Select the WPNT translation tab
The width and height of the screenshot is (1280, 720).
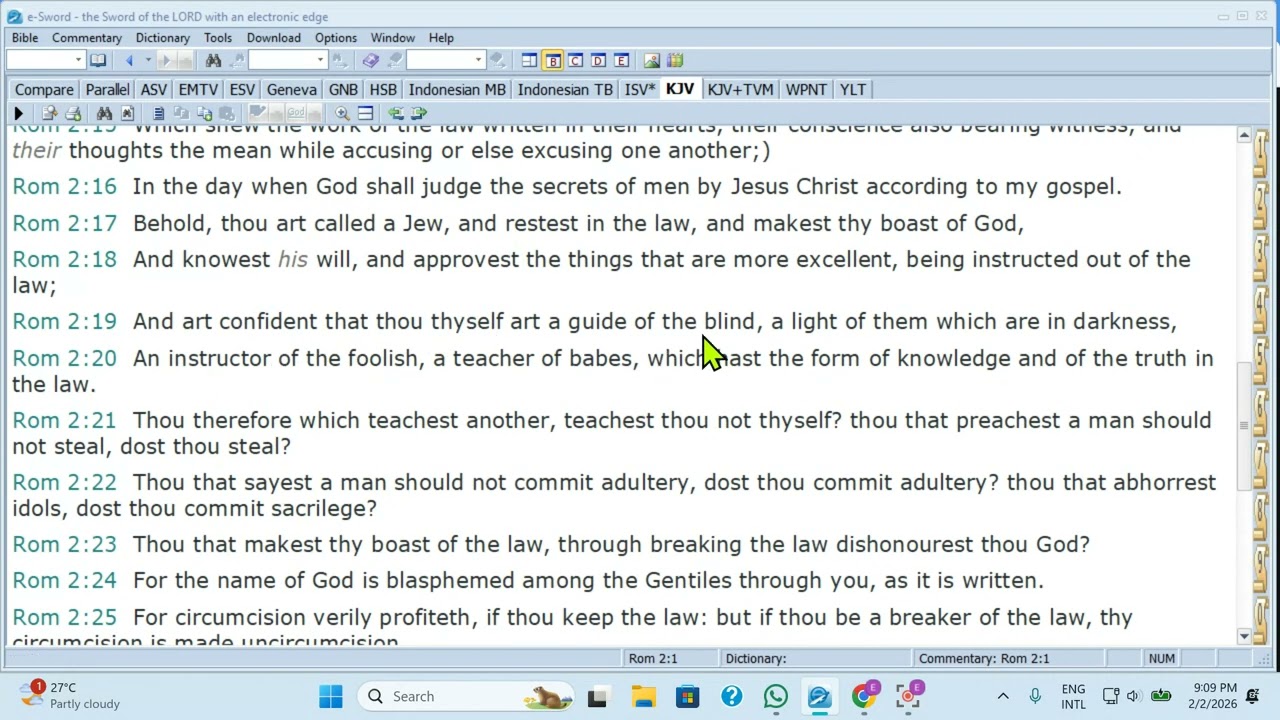pos(806,90)
